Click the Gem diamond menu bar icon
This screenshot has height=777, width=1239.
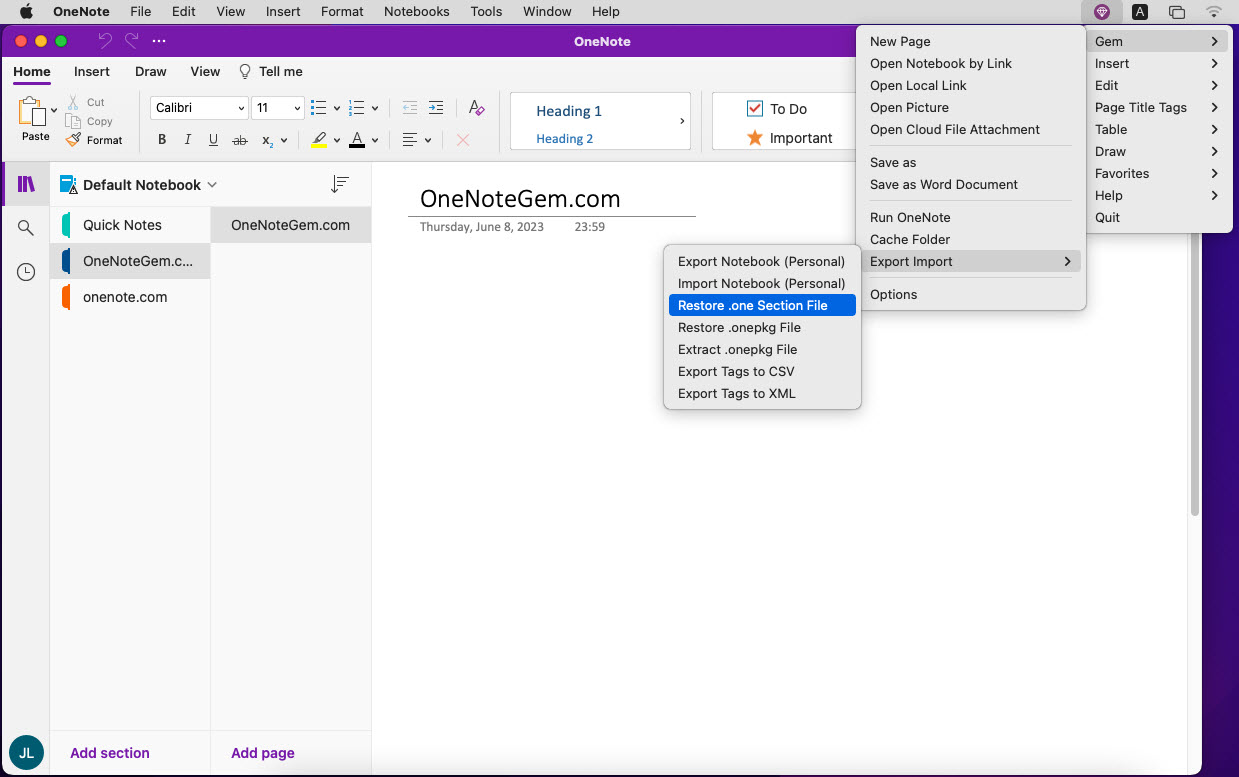tap(1101, 12)
